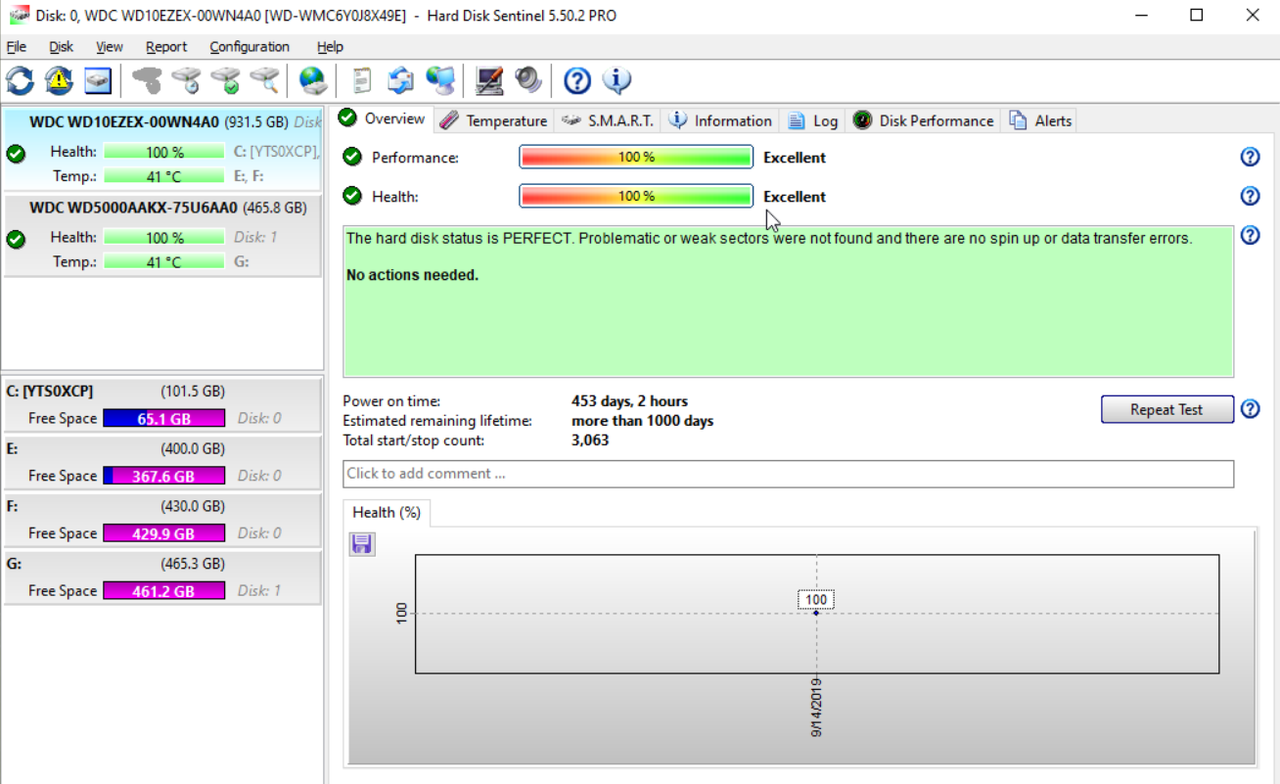Open the Help menu
This screenshot has width=1280, height=784.
pos(330,47)
